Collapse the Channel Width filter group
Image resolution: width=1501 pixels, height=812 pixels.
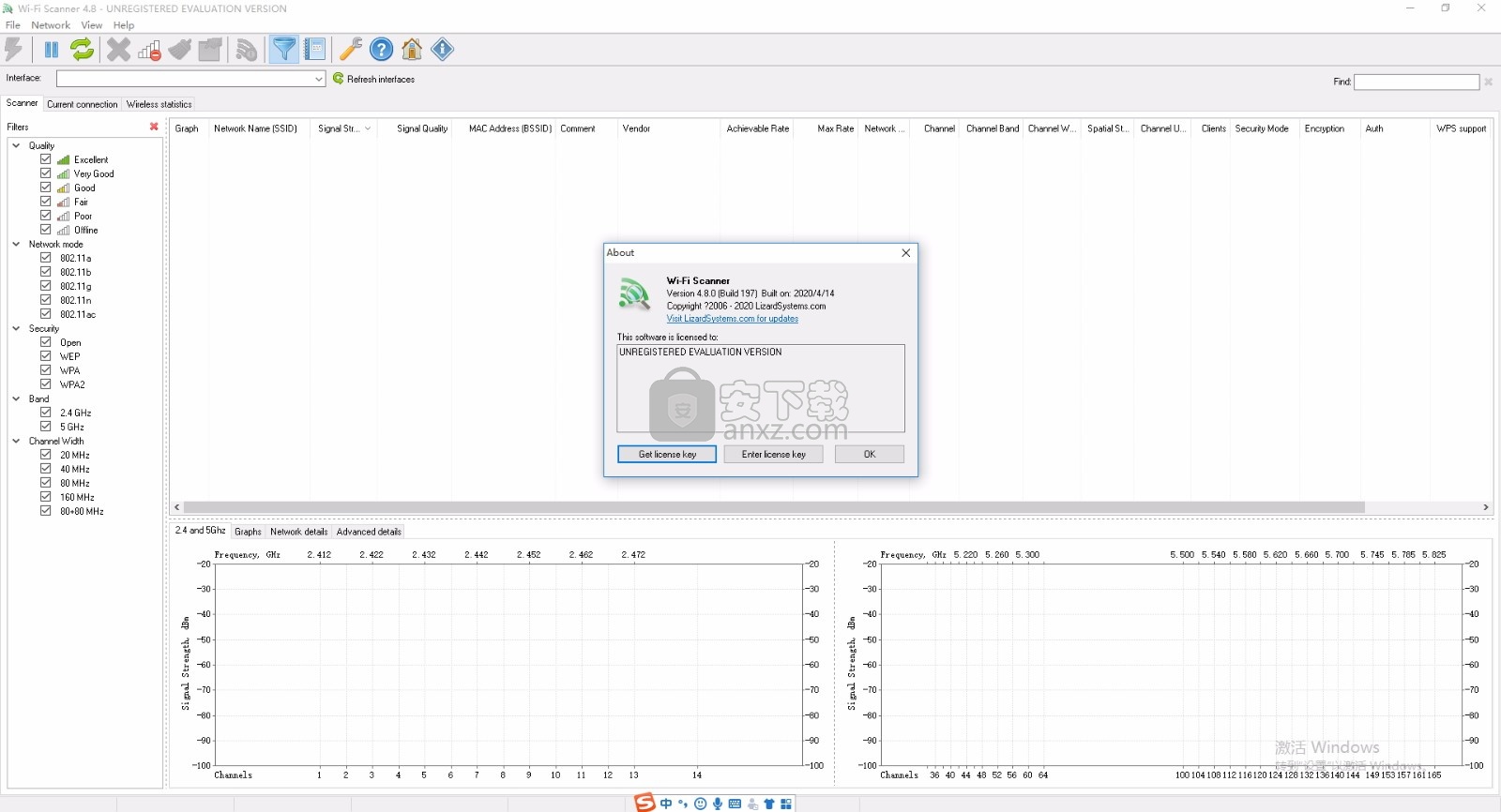(x=16, y=441)
